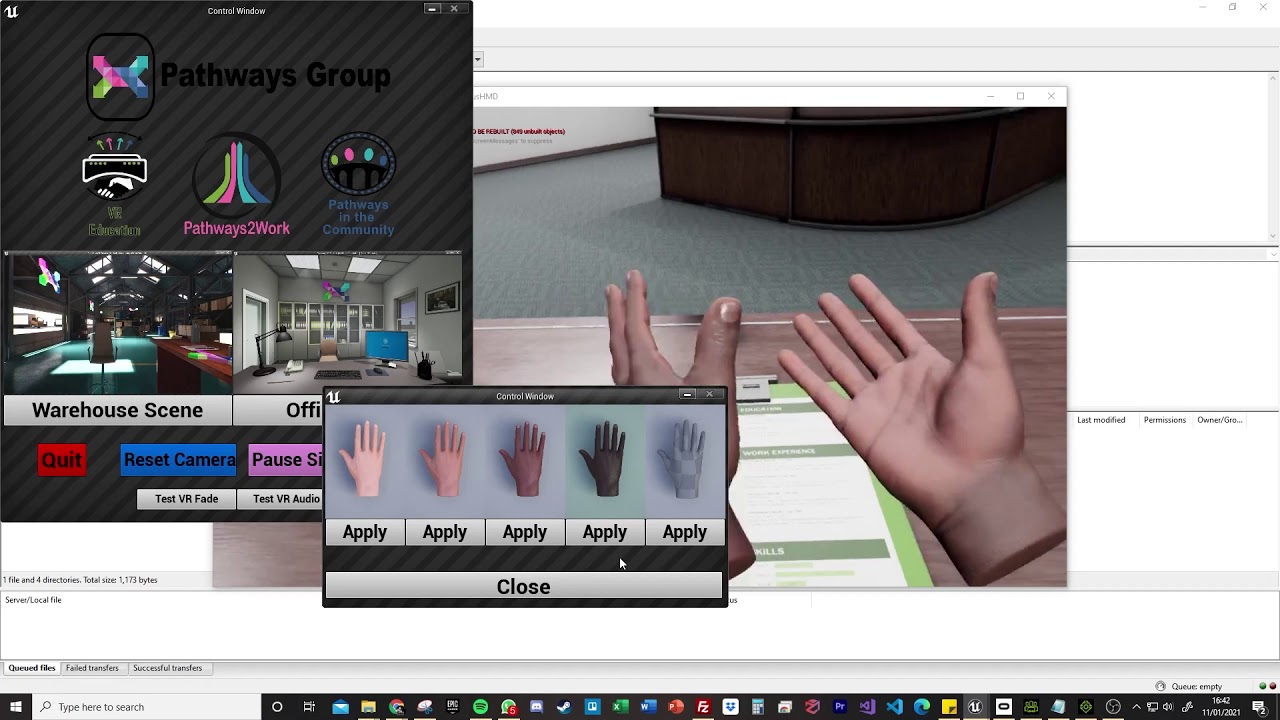
Task: Apply the gray checkered hand skin
Action: pos(685,532)
